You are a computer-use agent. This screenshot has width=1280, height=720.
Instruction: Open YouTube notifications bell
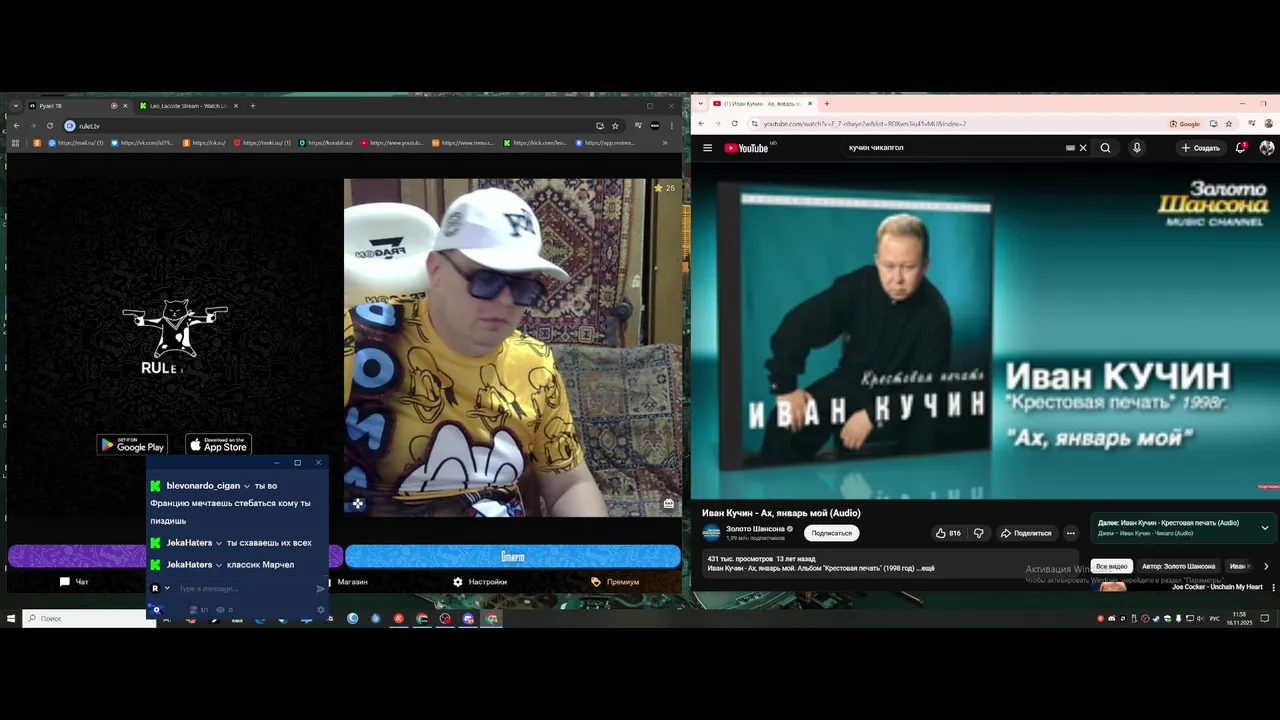pos(1240,148)
